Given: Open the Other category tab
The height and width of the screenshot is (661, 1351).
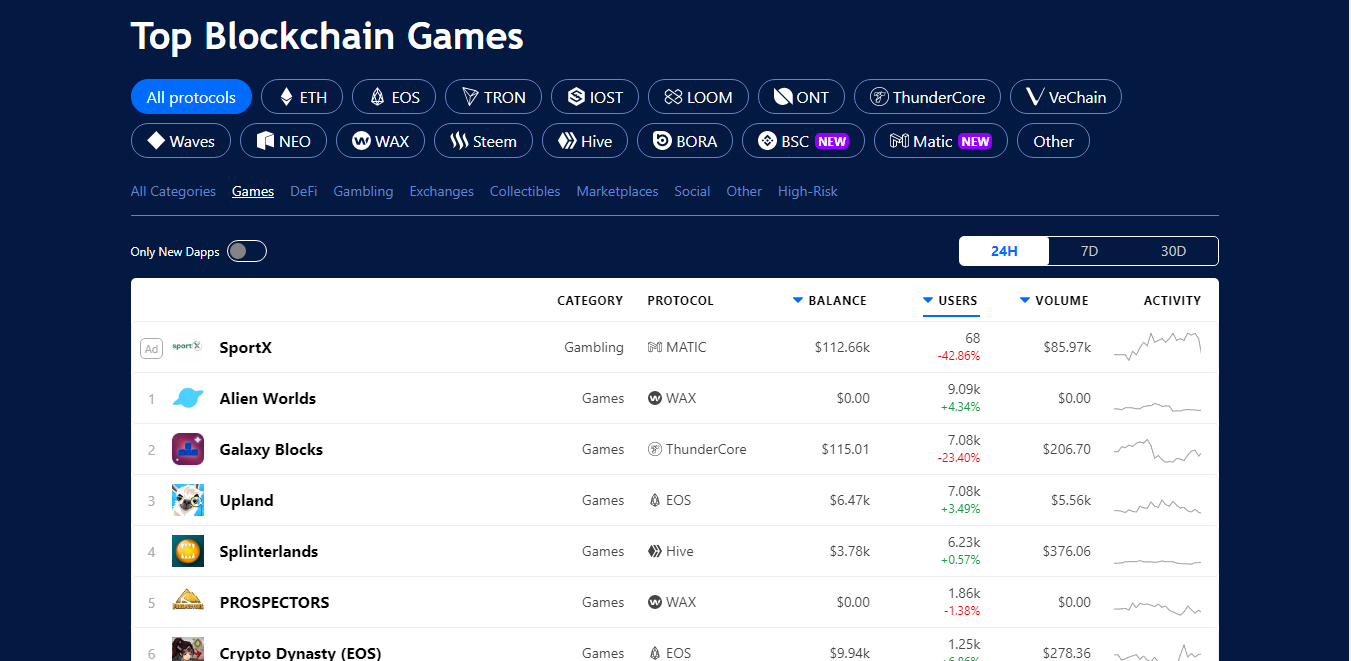Looking at the screenshot, I should (x=744, y=191).
